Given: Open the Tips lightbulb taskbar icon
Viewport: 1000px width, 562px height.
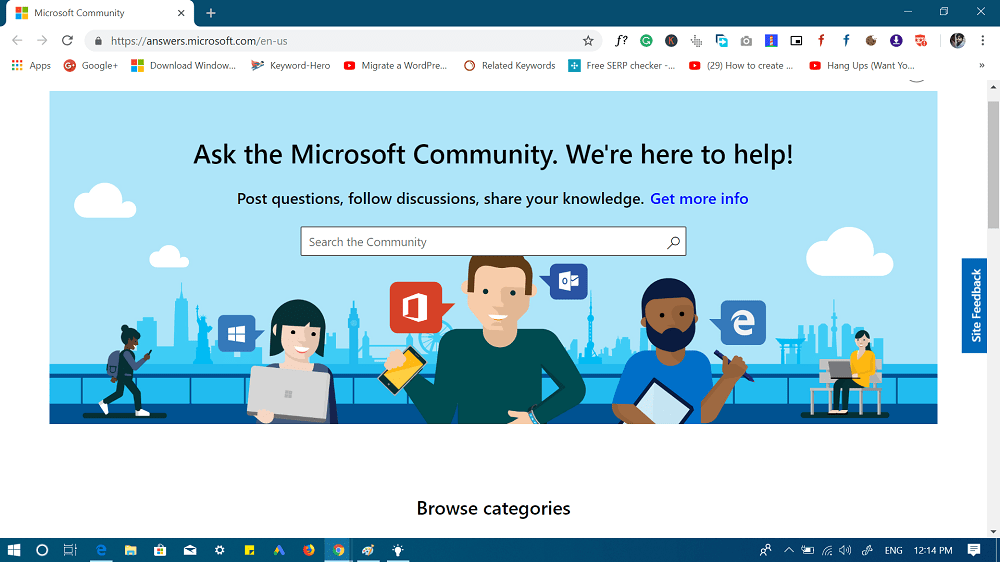Looking at the screenshot, I should [x=398, y=550].
